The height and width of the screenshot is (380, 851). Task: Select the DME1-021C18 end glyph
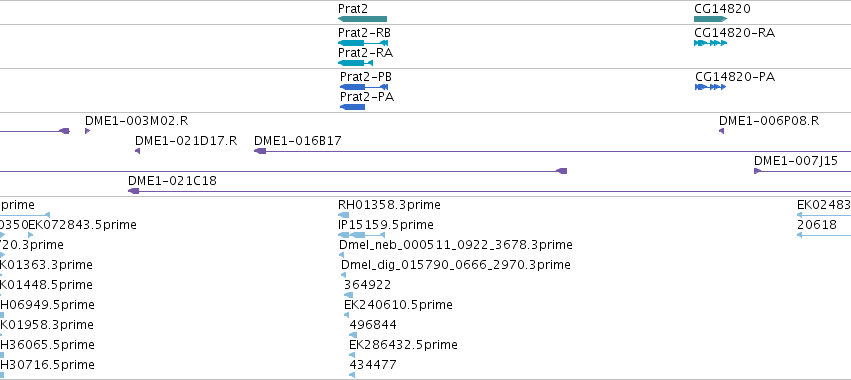point(134,191)
